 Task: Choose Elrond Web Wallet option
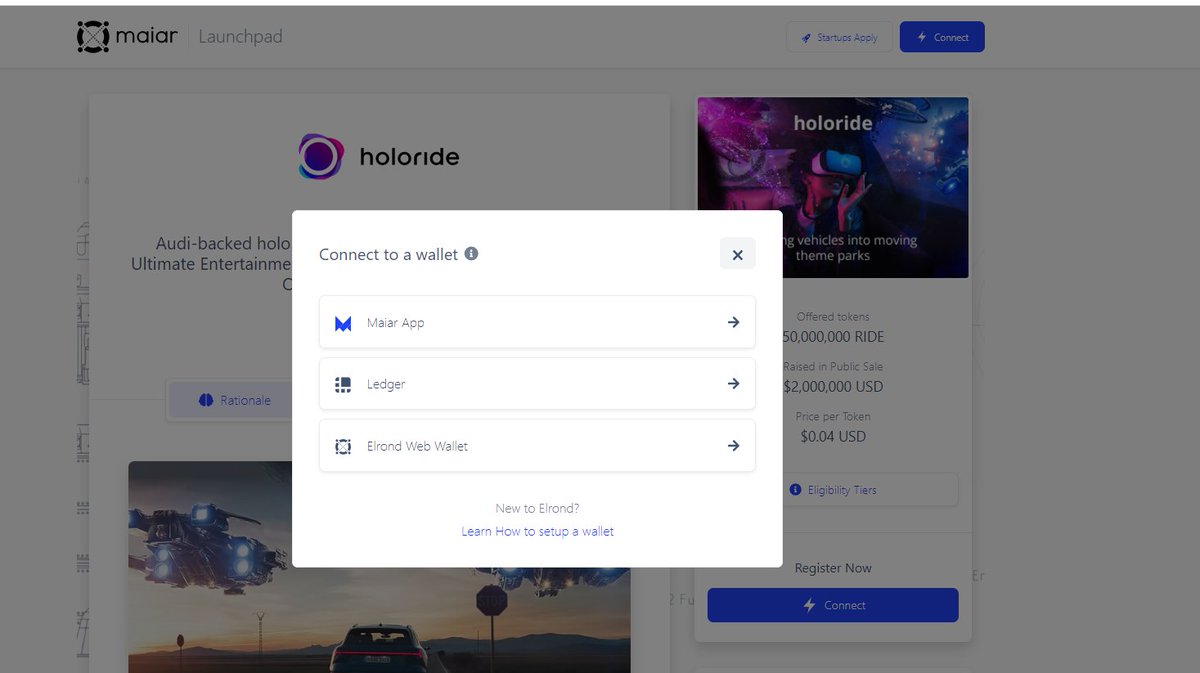[537, 446]
